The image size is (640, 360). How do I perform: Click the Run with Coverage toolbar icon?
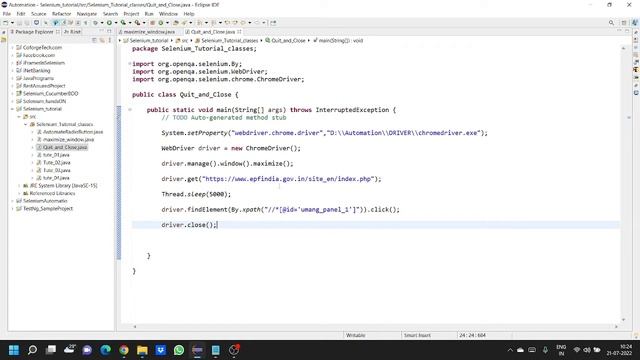pos(123,23)
